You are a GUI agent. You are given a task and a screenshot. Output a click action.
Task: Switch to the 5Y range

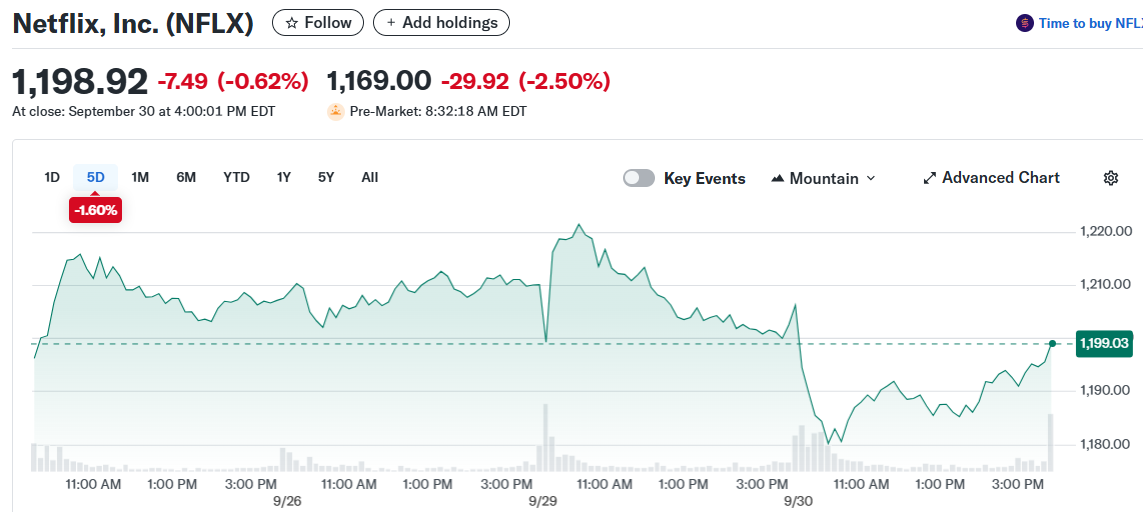pos(326,178)
